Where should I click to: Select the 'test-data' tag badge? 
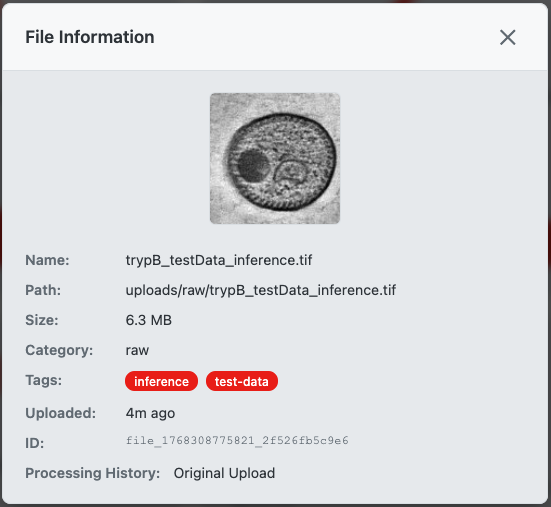click(x=242, y=381)
